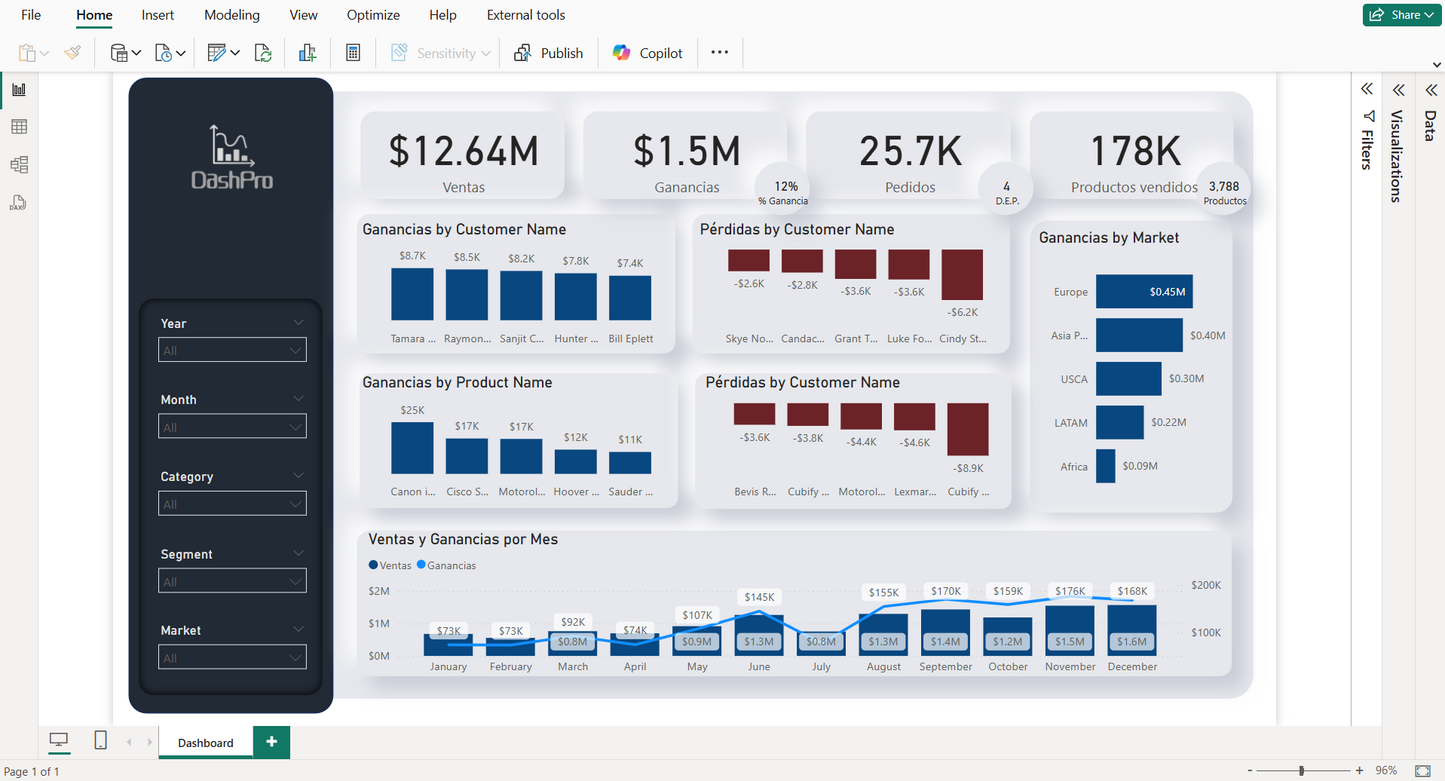Image resolution: width=1445 pixels, height=781 pixels.
Task: Click the Cindy St... loss bar
Action: (962, 275)
